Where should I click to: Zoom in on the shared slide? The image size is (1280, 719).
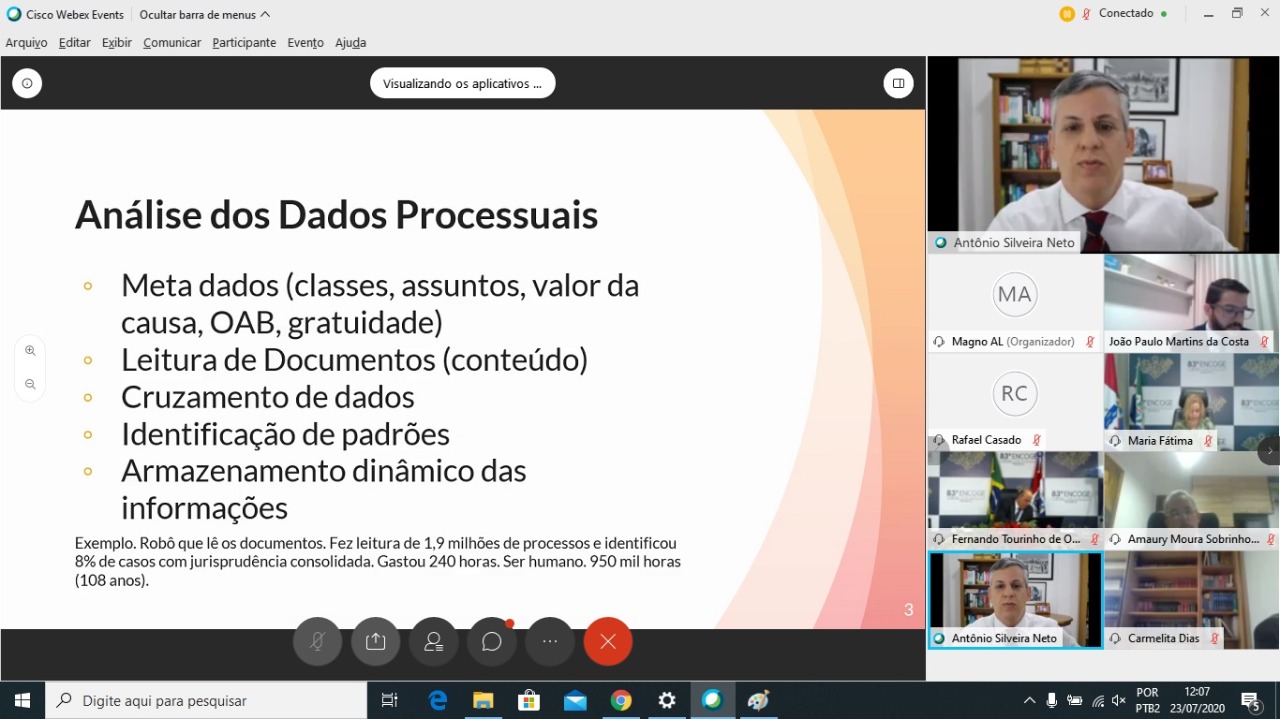pos(30,351)
